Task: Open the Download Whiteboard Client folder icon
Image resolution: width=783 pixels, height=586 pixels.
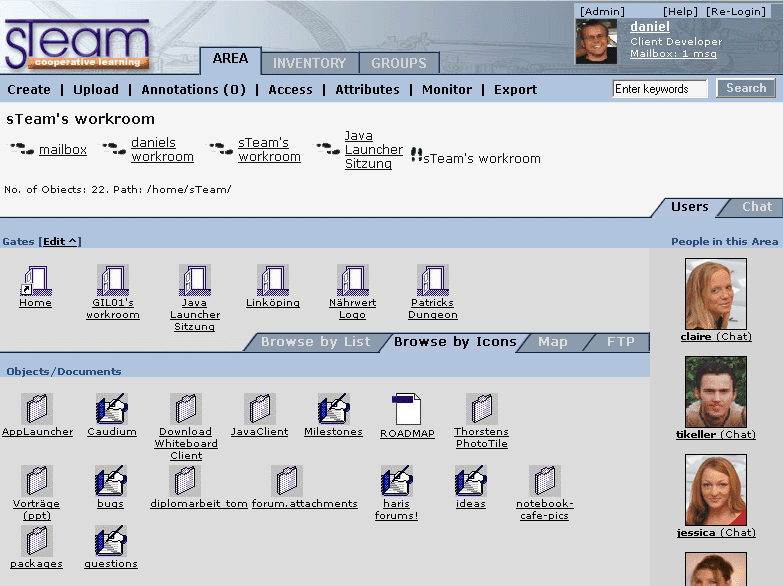Action: point(186,409)
